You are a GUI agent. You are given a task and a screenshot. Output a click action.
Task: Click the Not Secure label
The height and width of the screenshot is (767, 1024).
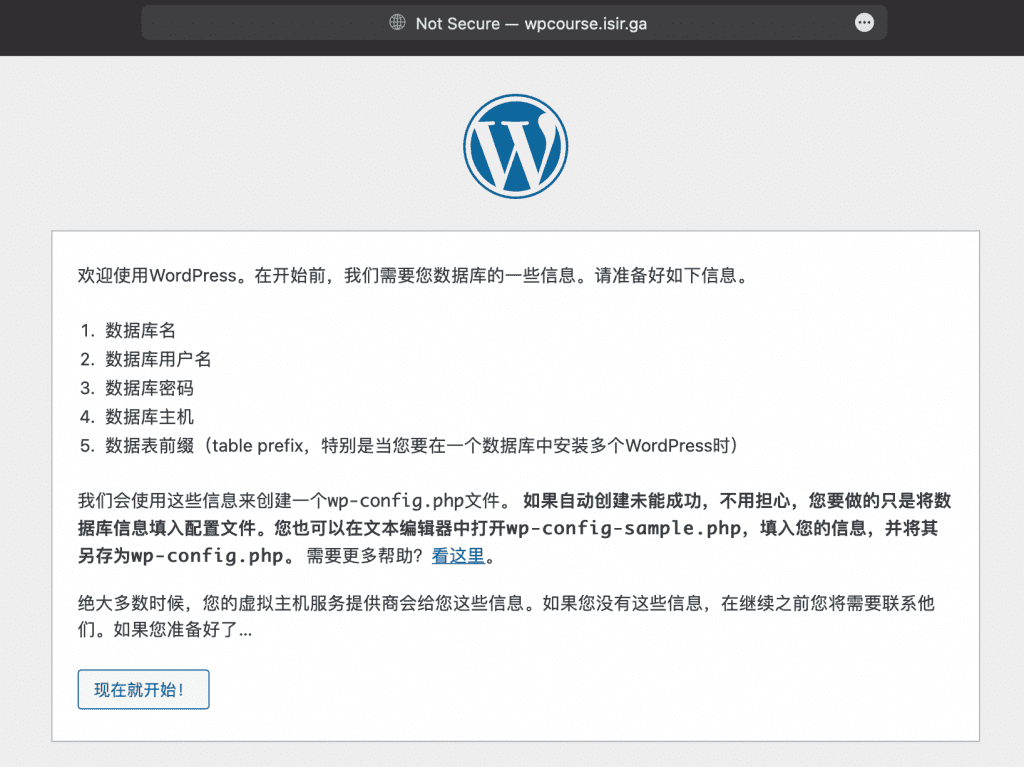pos(458,24)
